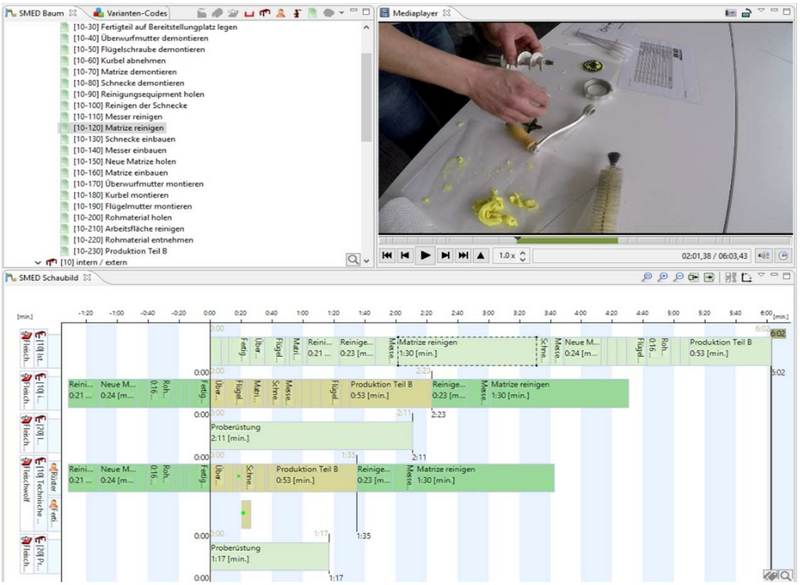Click the first zoom icon in Schaubild toolbar

coord(648,277)
